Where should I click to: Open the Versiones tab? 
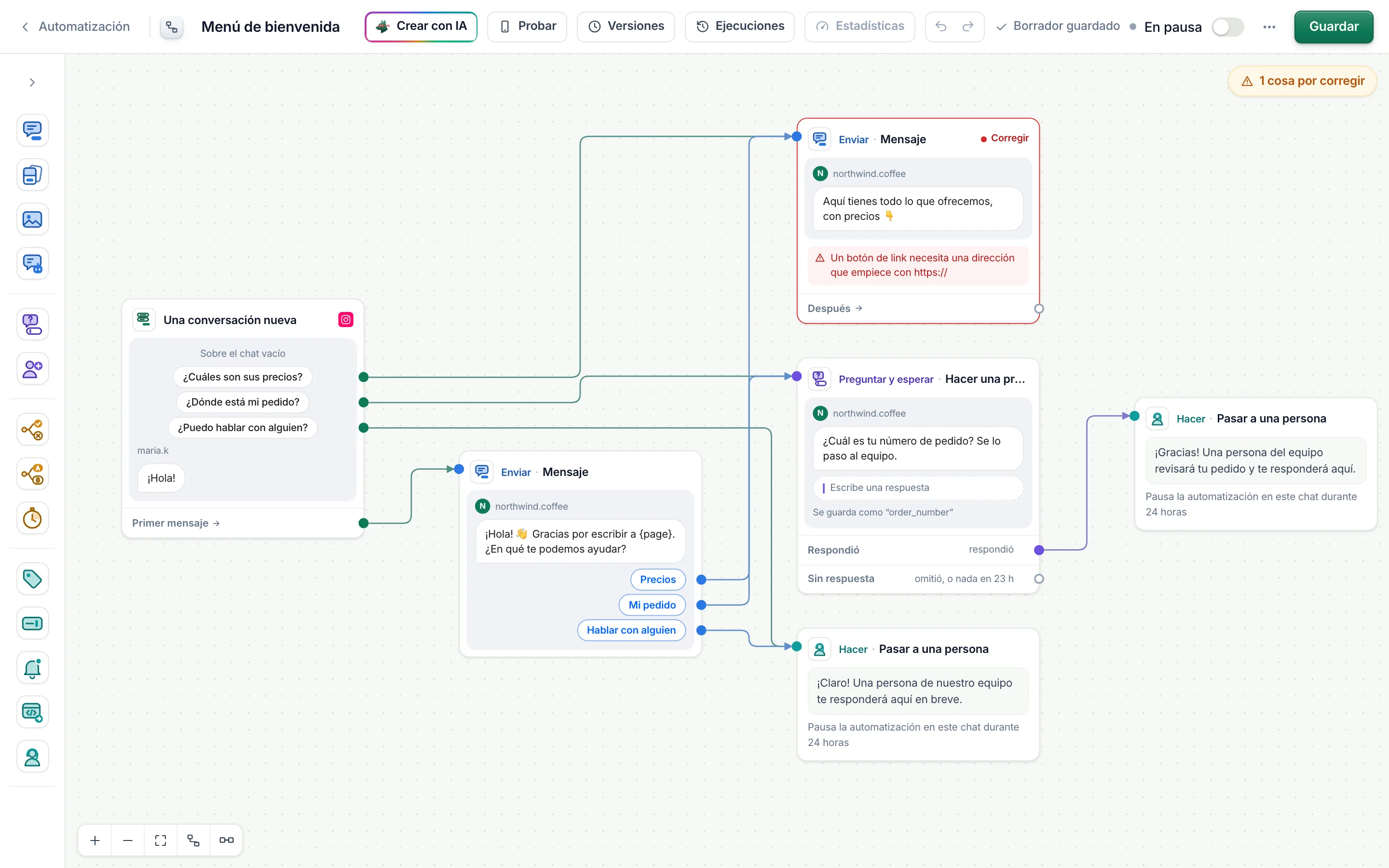pos(626,27)
